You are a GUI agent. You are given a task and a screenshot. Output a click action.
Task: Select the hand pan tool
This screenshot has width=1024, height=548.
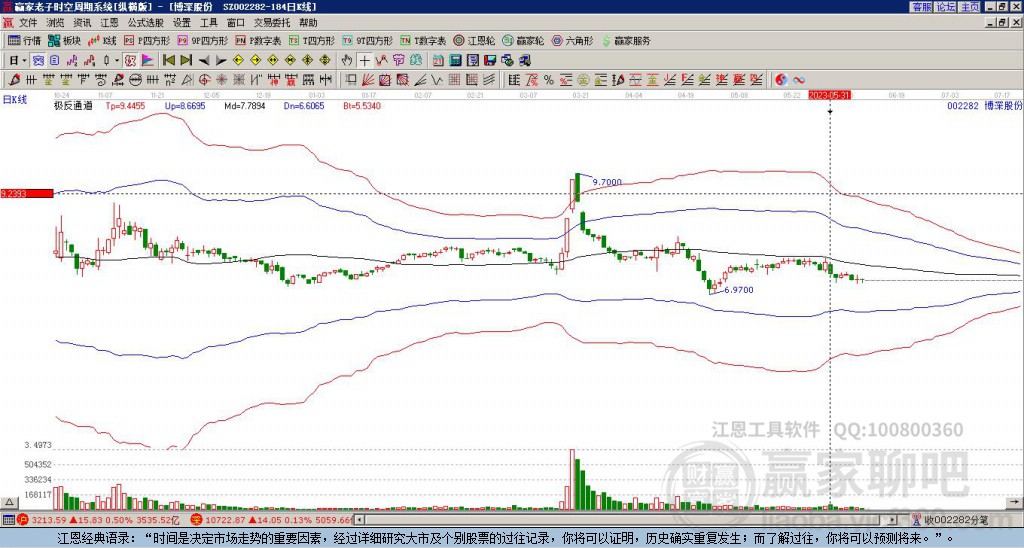[346, 61]
